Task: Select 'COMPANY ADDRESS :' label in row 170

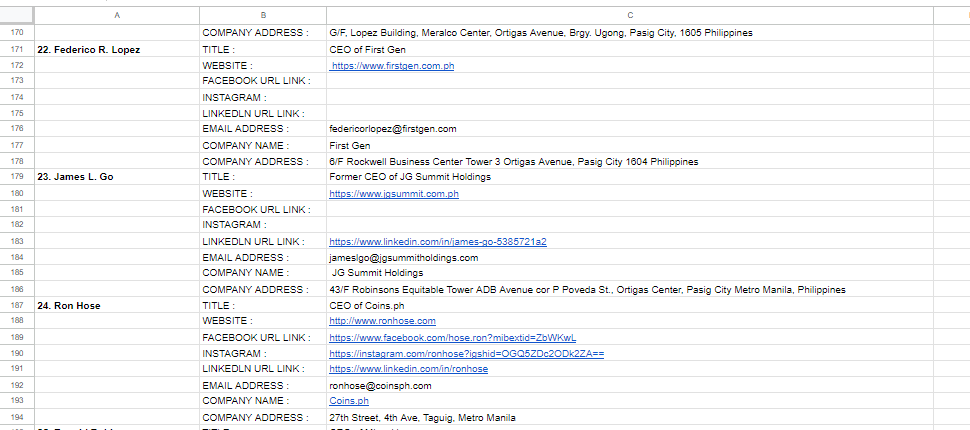Action: coord(263,33)
